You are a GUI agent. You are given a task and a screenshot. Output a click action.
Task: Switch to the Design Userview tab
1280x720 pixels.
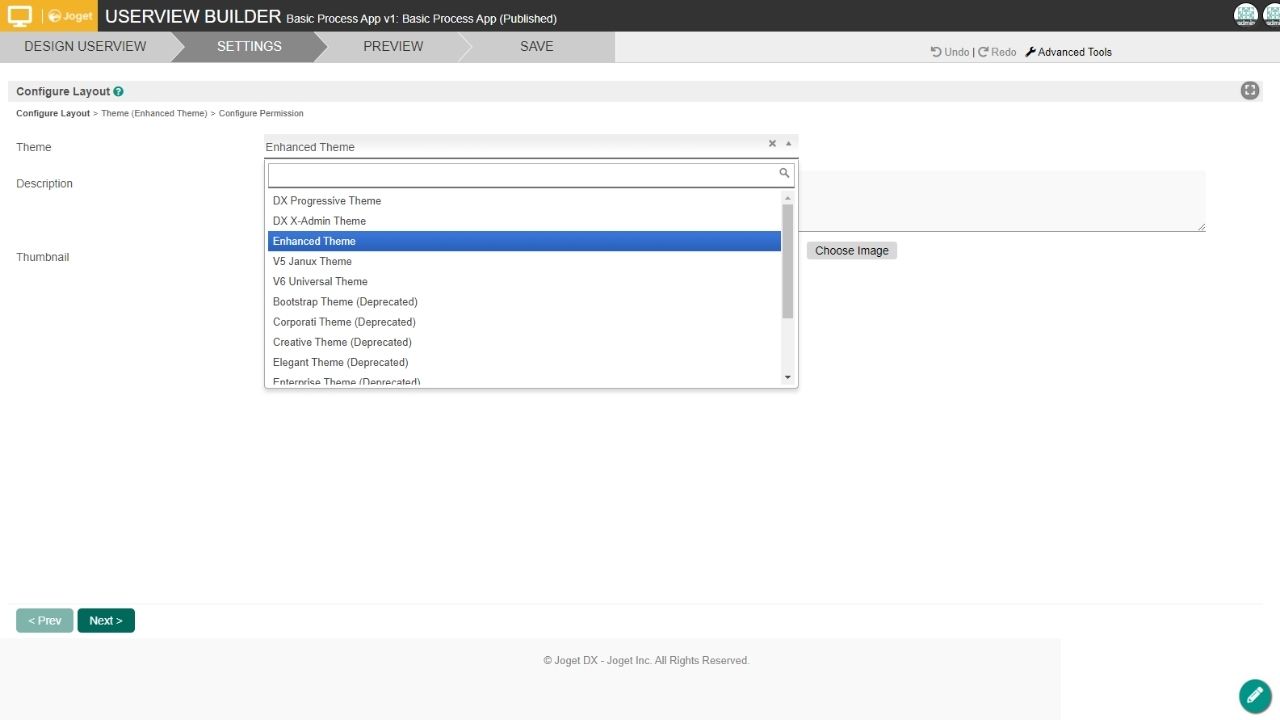(x=85, y=46)
